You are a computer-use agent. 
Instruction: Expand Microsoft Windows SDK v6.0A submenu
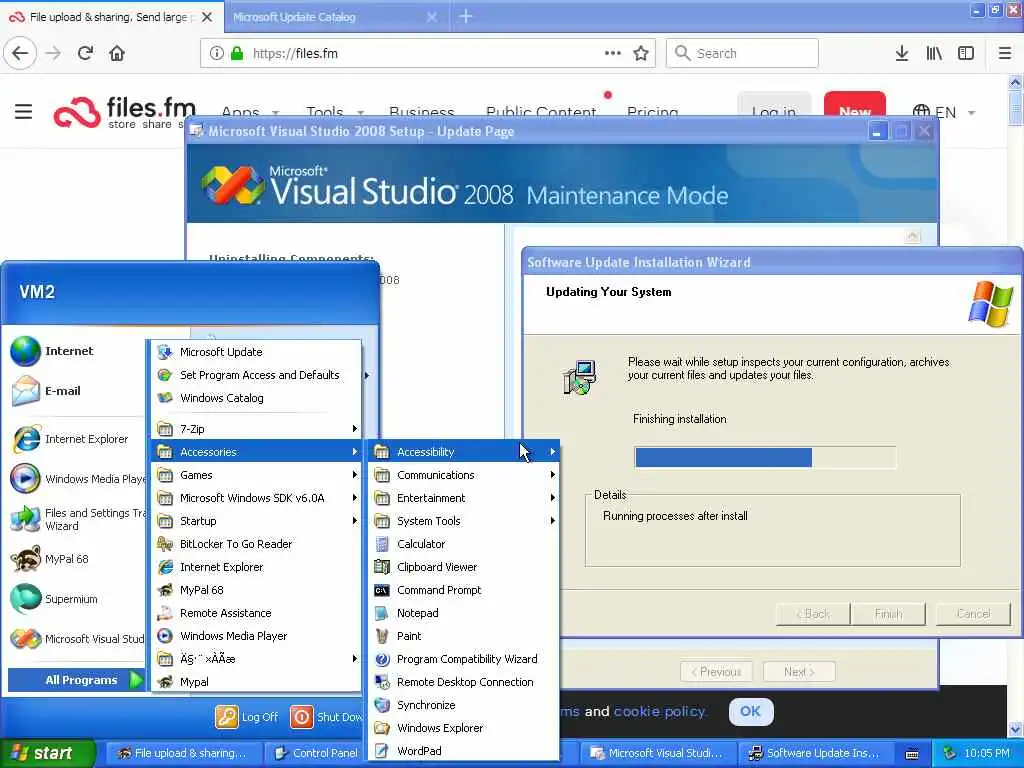pyautogui.click(x=256, y=498)
